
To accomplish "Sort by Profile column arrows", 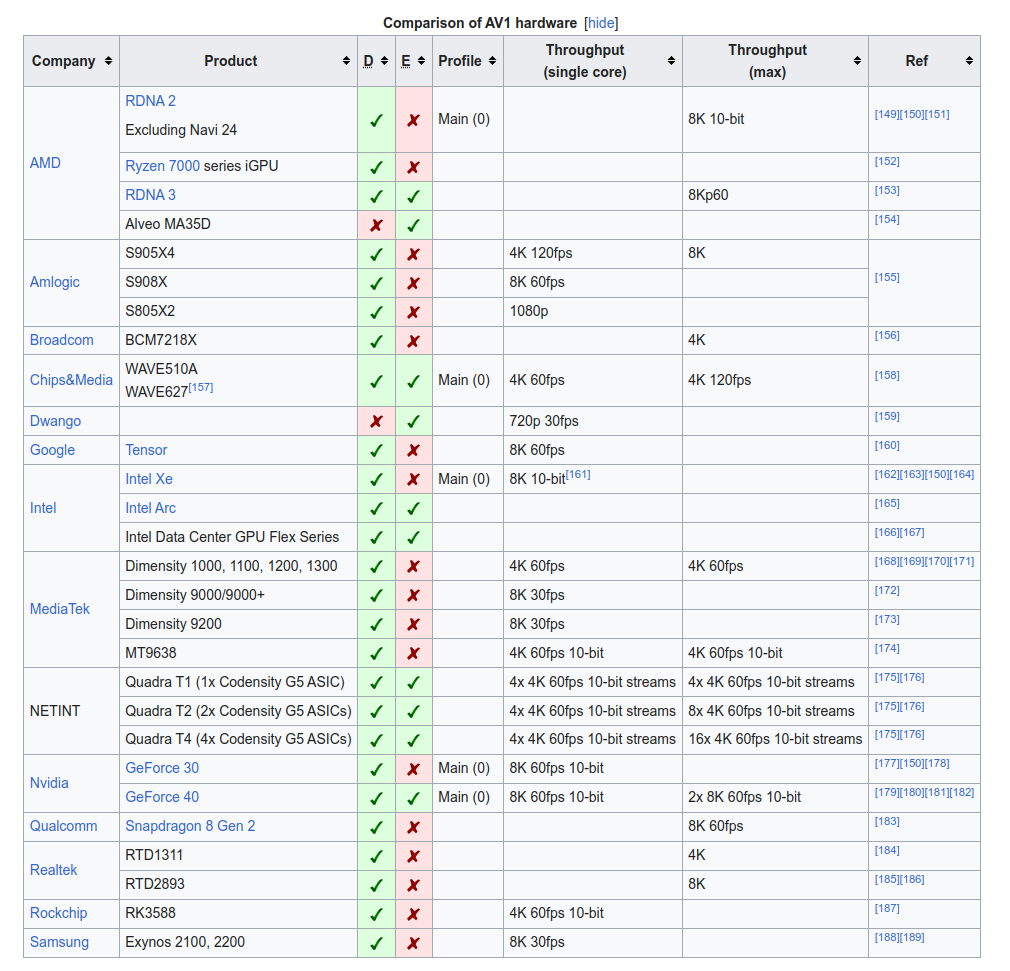I will (493, 61).
